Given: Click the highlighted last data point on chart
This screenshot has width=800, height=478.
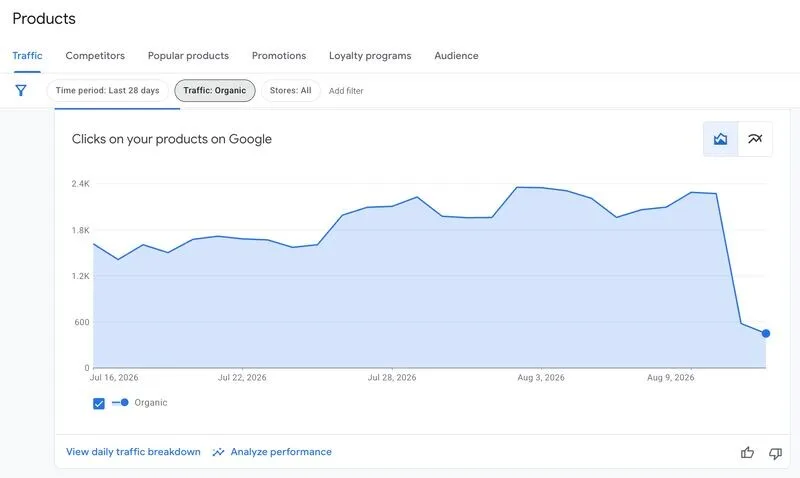Looking at the screenshot, I should point(766,334).
